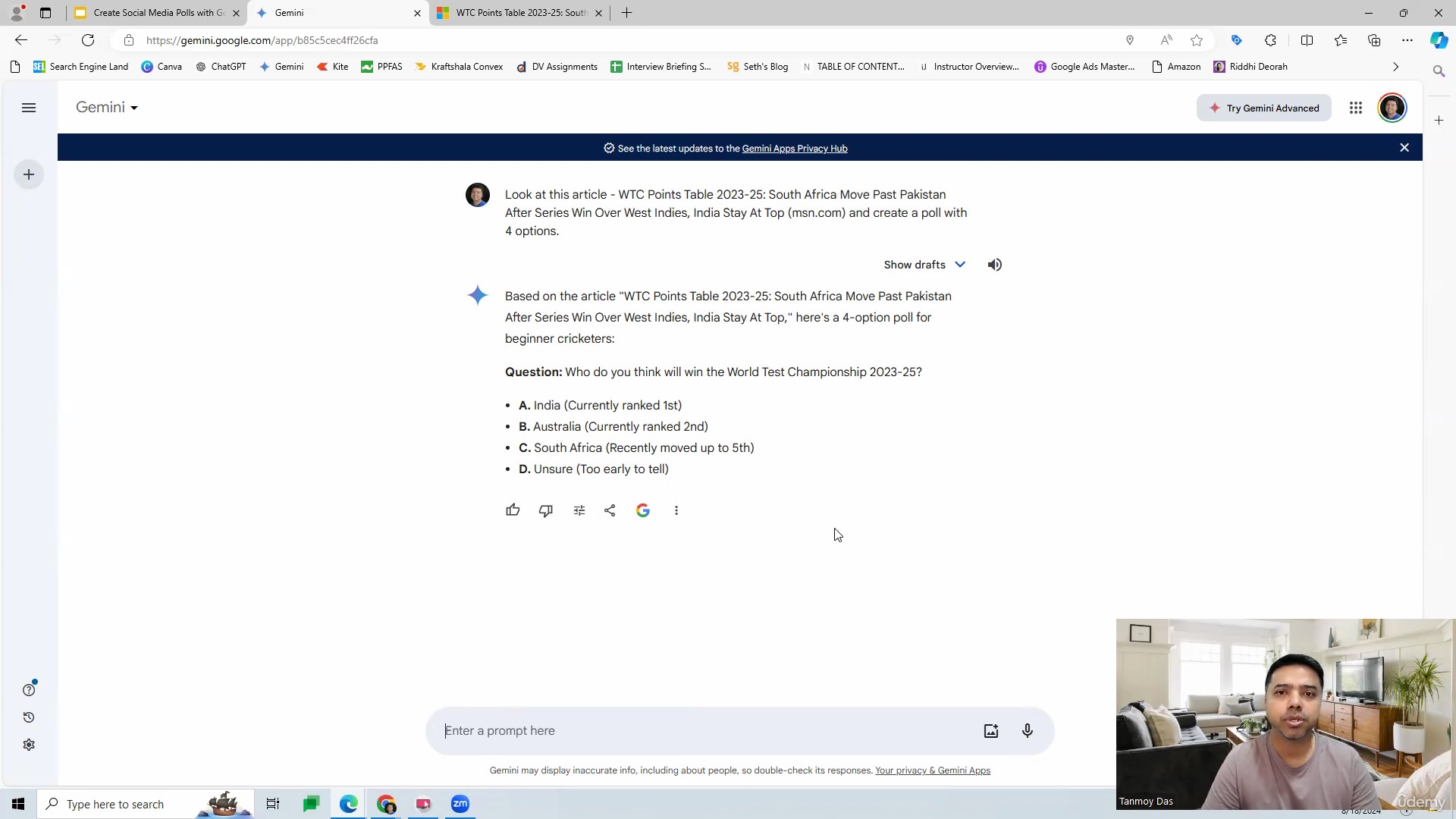This screenshot has height=819, width=1456.
Task: Open modify response tuning icon
Action: click(579, 510)
